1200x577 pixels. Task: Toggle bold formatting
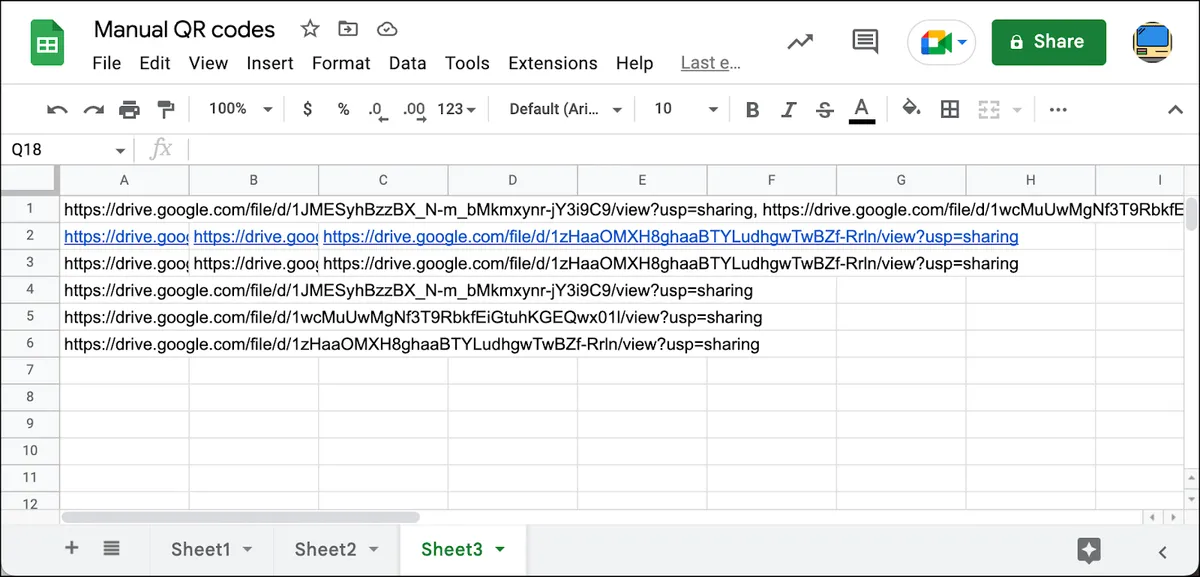(x=752, y=109)
